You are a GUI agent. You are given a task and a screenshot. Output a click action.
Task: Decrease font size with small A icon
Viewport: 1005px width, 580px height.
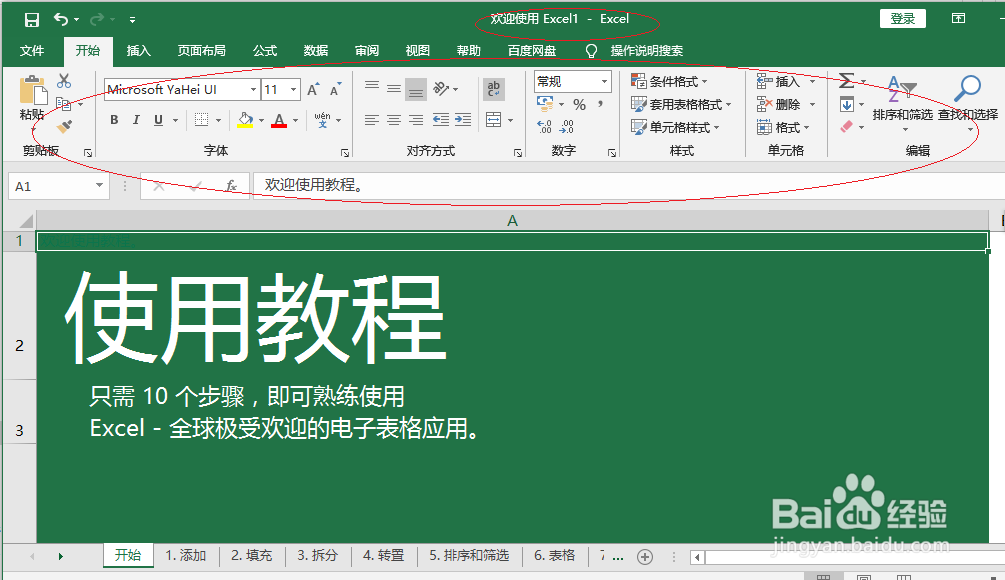point(335,90)
